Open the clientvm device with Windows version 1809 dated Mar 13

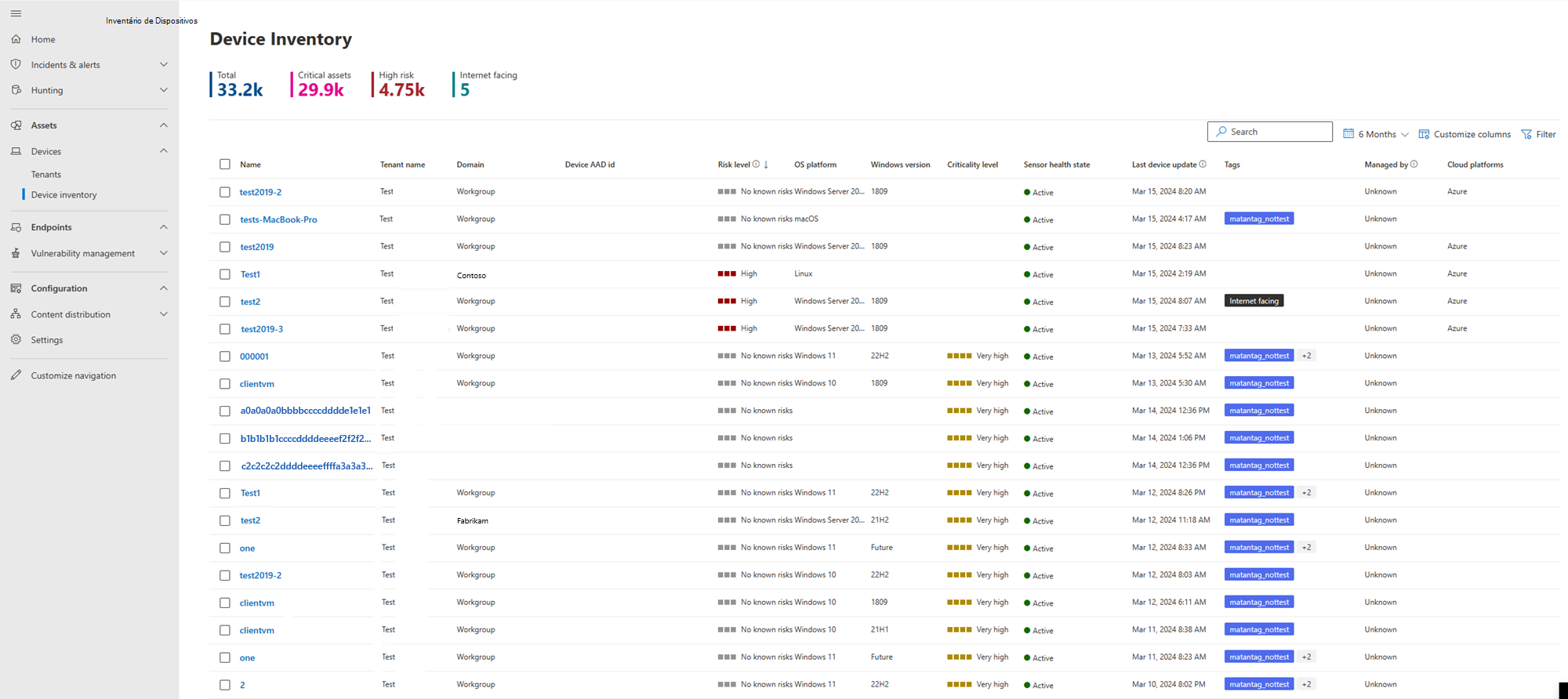(257, 384)
